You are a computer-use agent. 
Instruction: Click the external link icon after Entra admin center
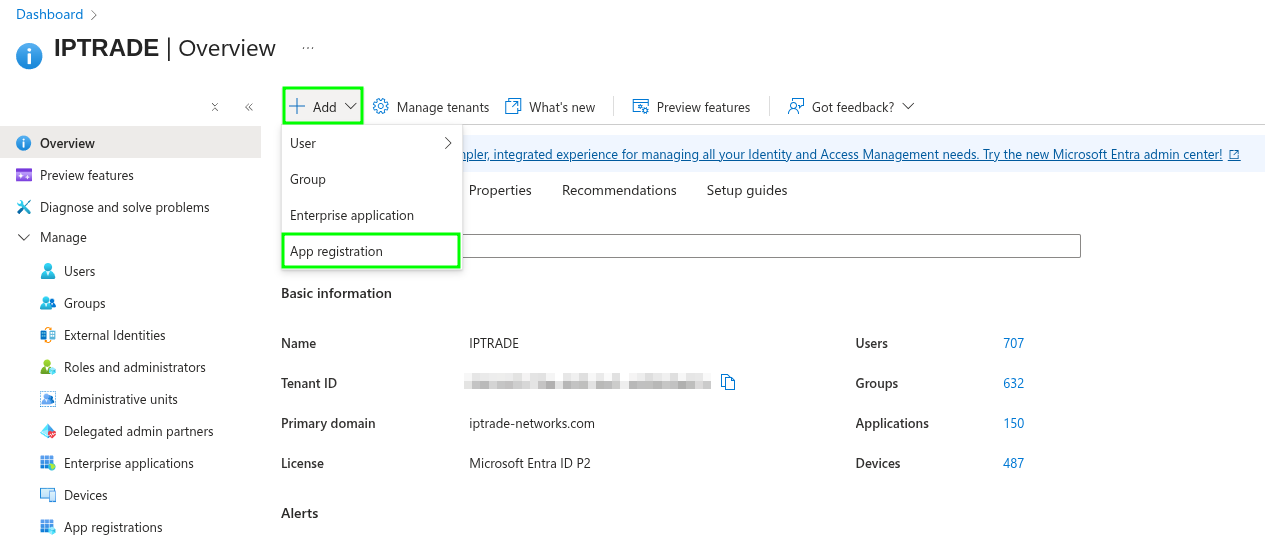[x=1235, y=155]
